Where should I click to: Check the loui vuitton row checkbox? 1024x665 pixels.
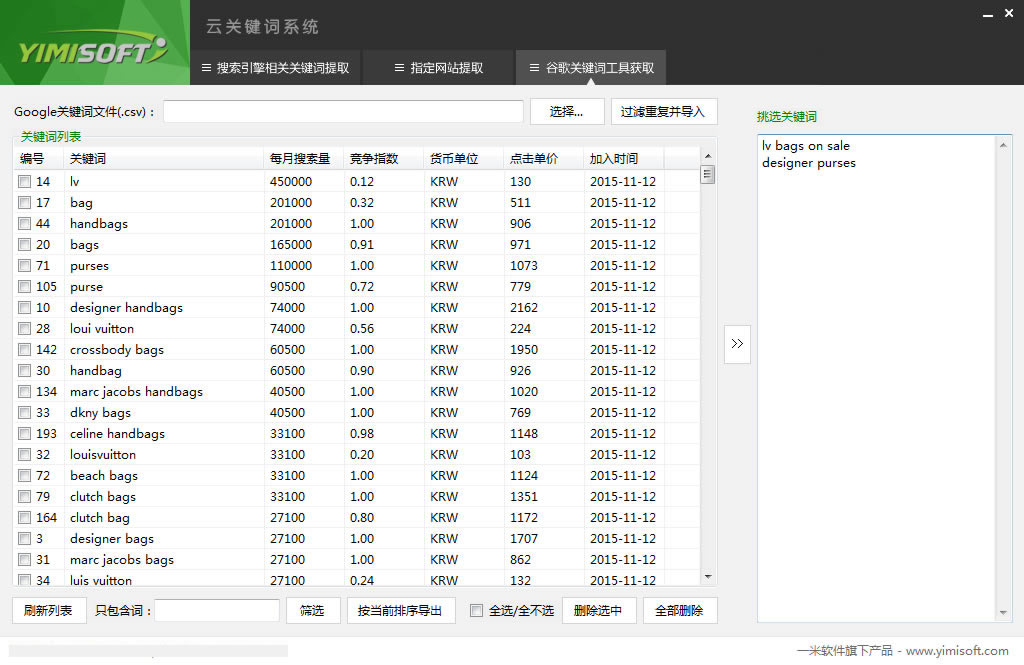pyautogui.click(x=25, y=329)
